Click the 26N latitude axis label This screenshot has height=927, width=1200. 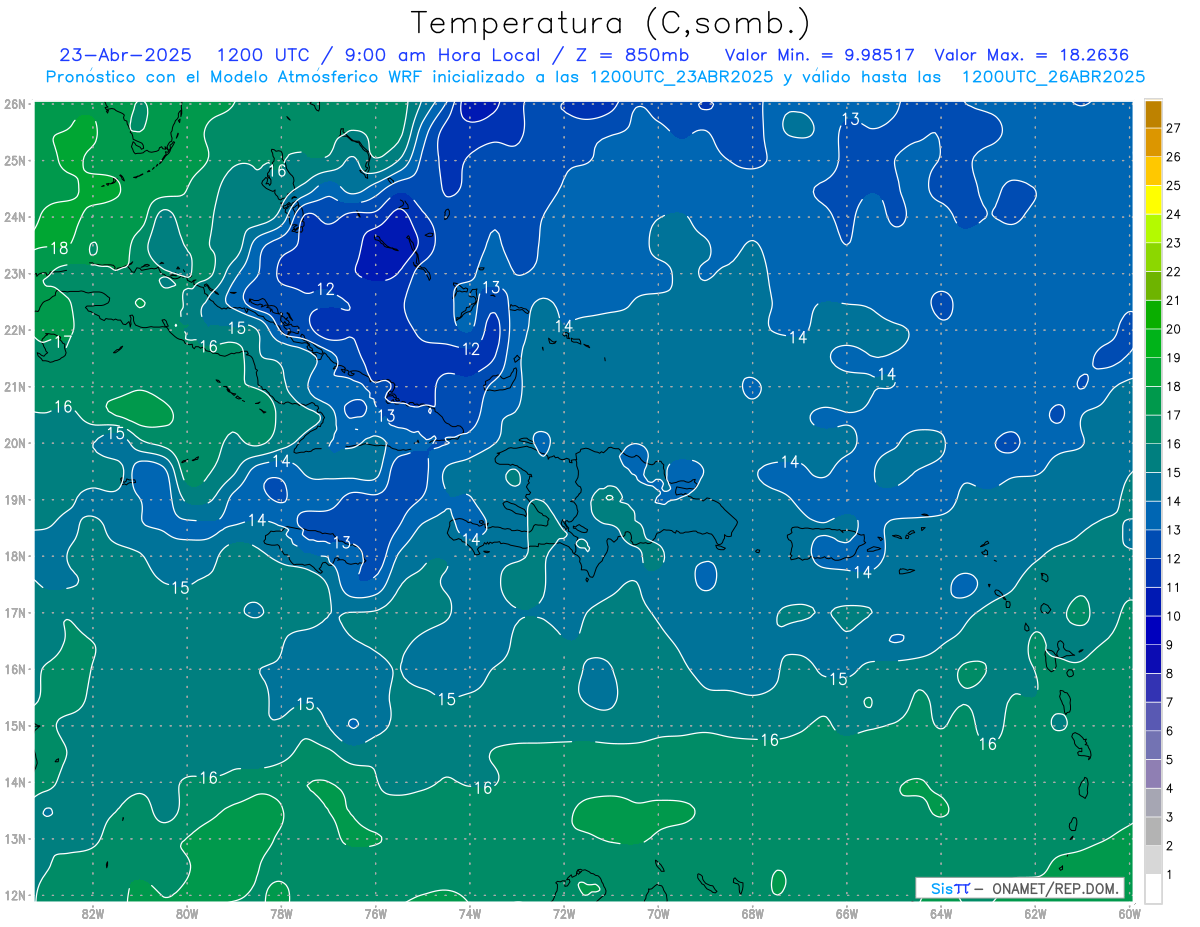[14, 104]
